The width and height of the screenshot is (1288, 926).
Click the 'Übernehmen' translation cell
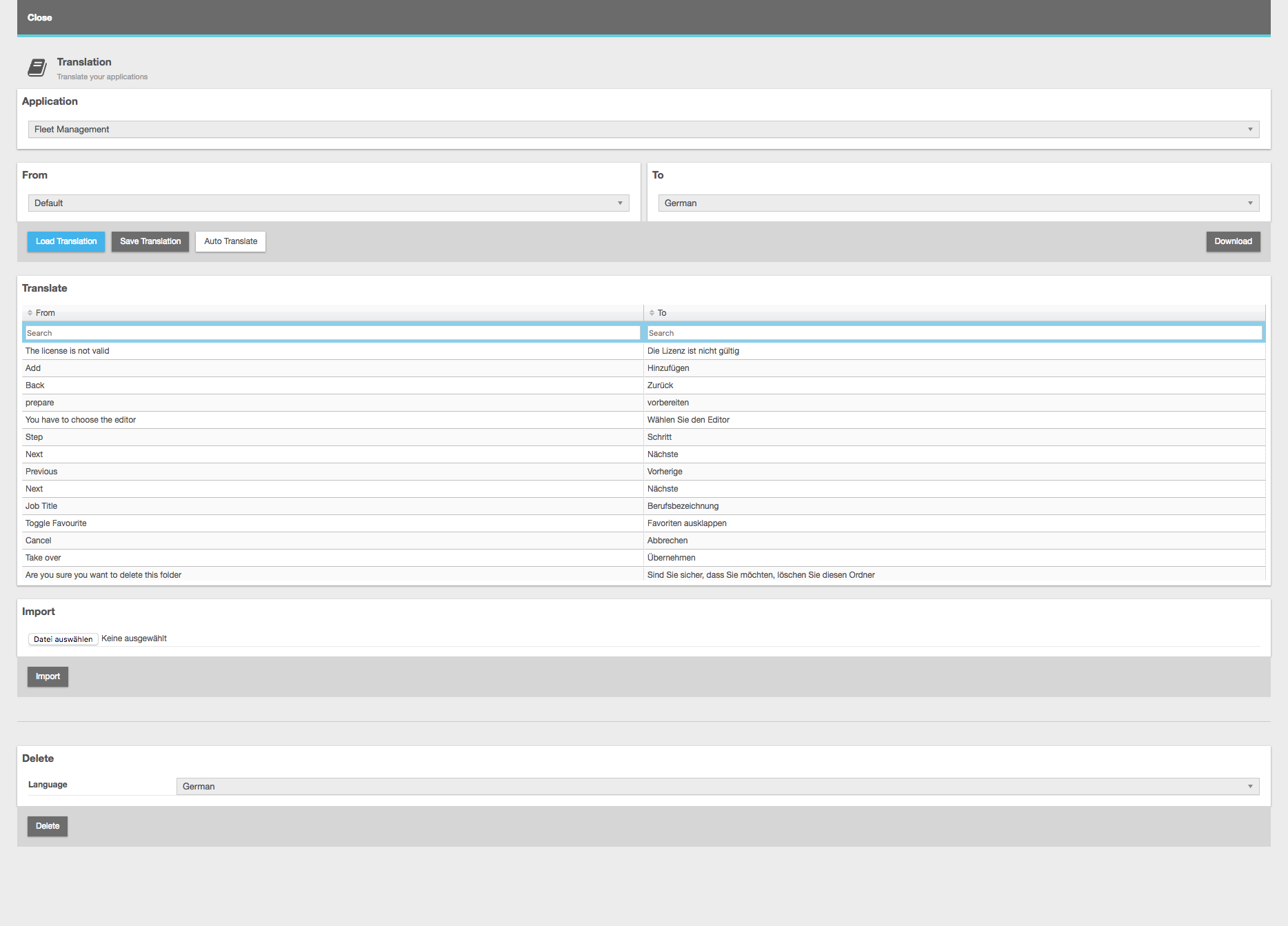pos(954,558)
